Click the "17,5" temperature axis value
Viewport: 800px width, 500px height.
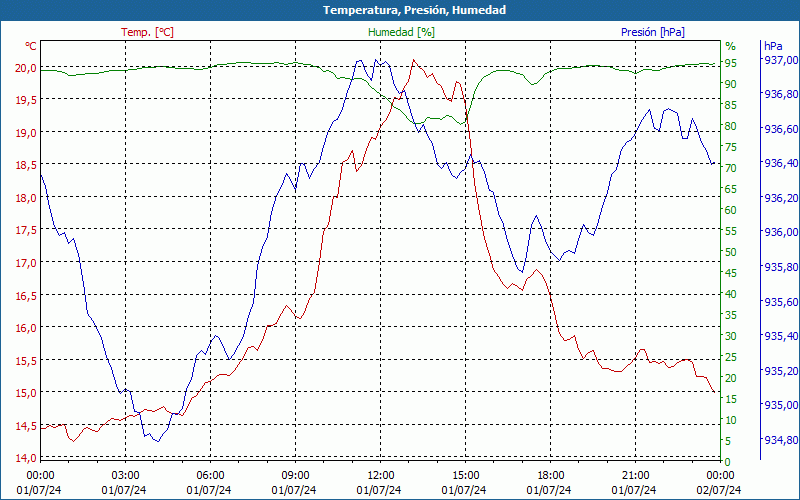click(26, 231)
